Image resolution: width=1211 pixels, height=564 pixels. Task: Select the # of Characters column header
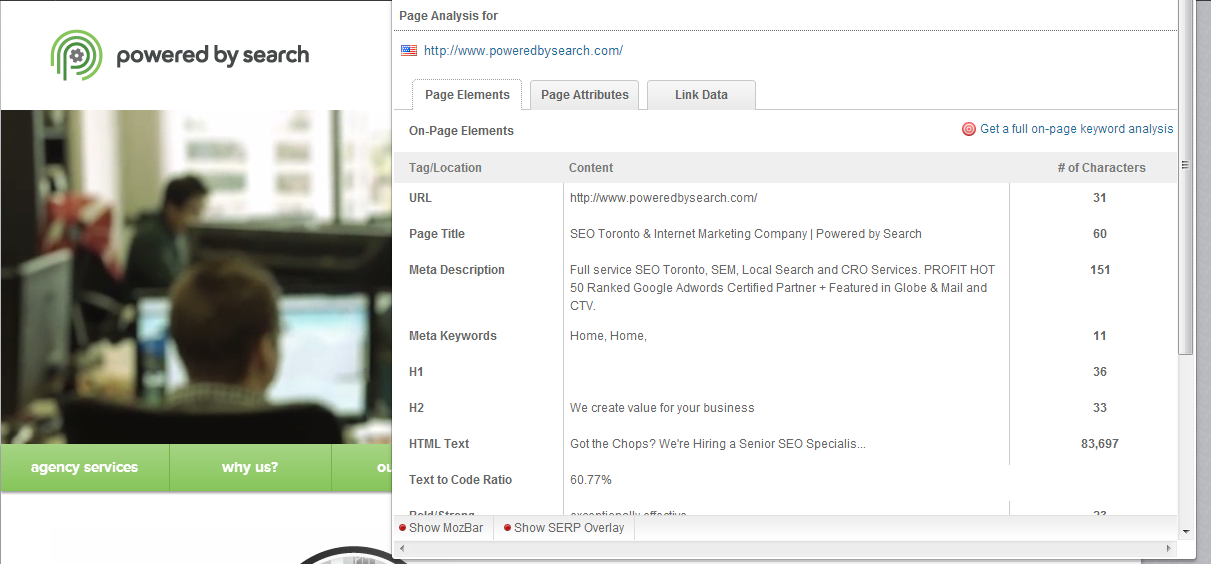point(1101,168)
